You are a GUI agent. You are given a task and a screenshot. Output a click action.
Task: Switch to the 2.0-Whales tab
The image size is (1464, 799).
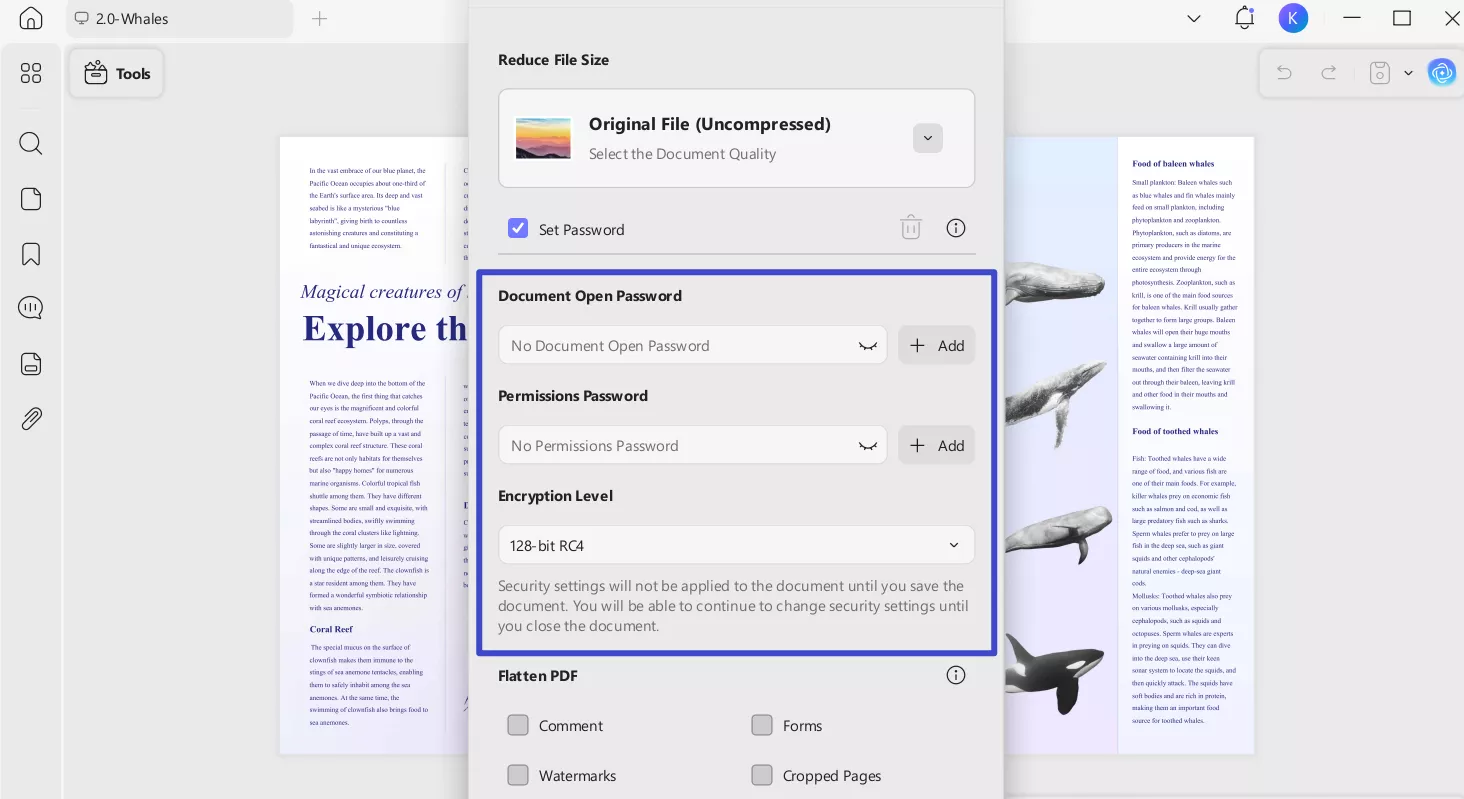pos(180,18)
